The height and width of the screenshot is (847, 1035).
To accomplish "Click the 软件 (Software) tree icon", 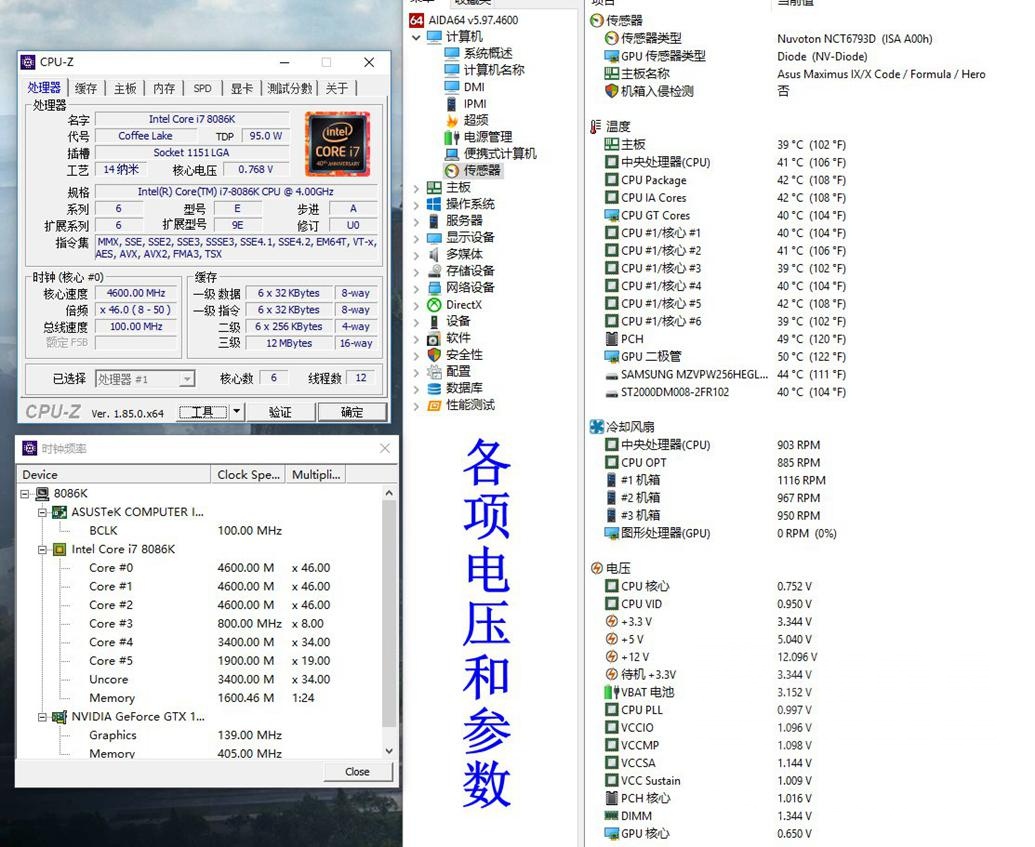I will click(431, 338).
